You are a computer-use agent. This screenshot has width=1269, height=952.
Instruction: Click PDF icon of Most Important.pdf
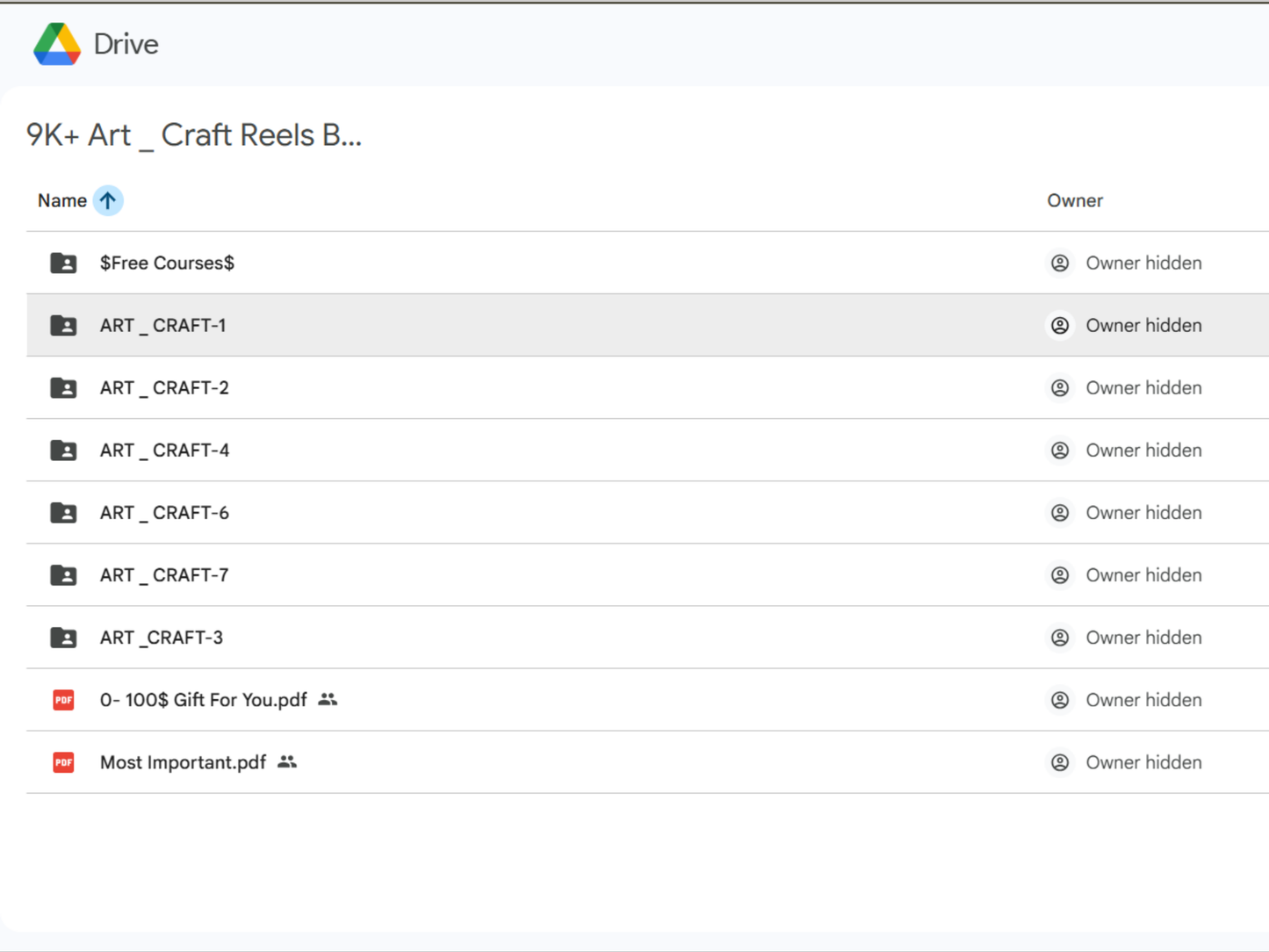tap(63, 762)
